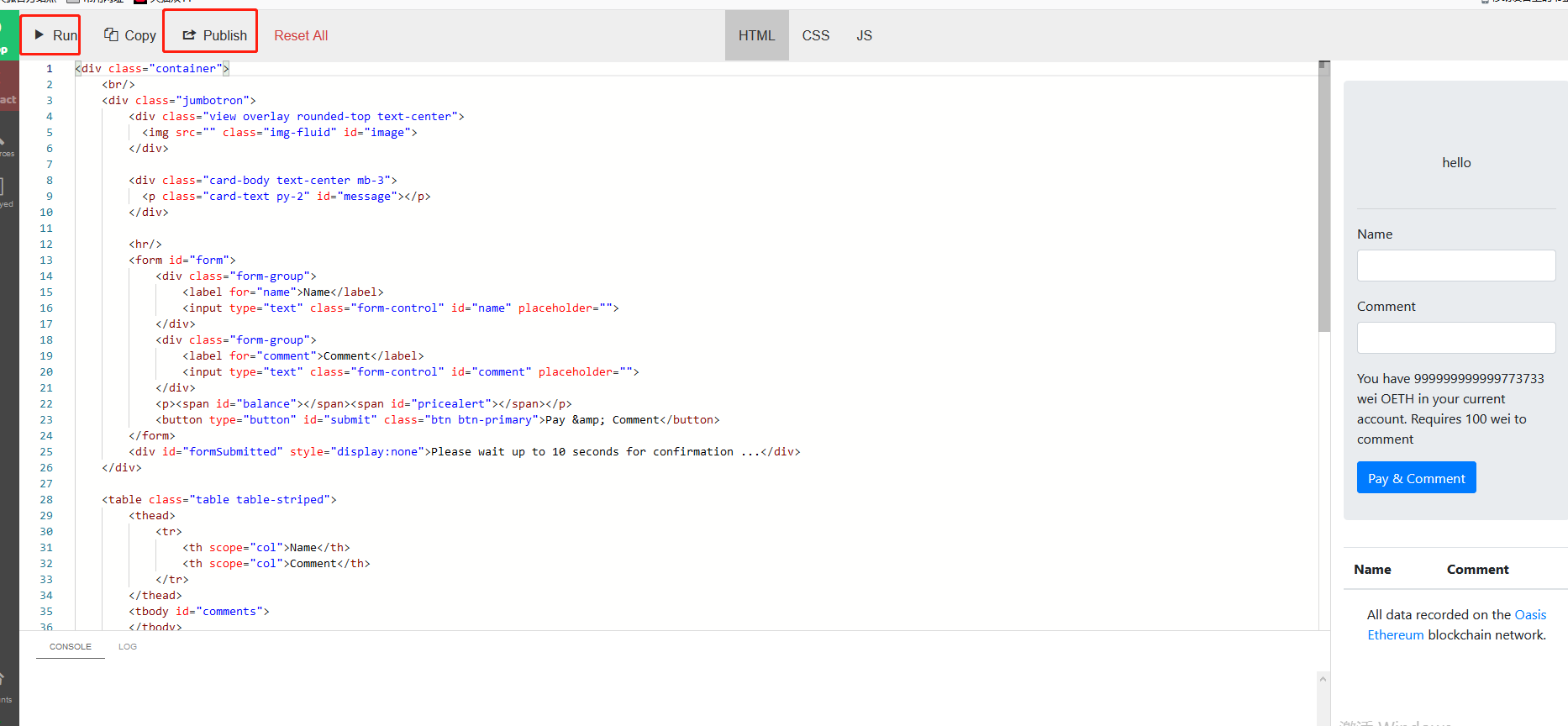Place cursor on the div class="jumbotron" line
Viewport: 1568px width, 726px height.
(x=179, y=101)
